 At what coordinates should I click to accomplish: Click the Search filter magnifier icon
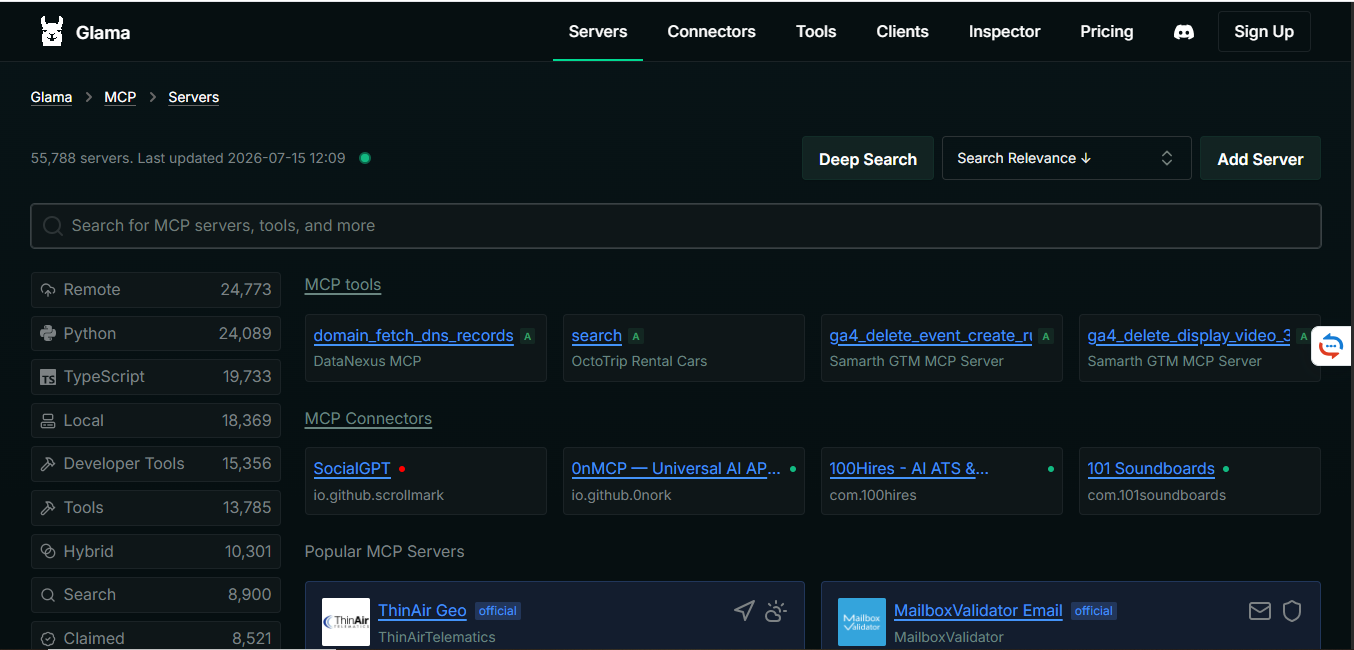(48, 595)
